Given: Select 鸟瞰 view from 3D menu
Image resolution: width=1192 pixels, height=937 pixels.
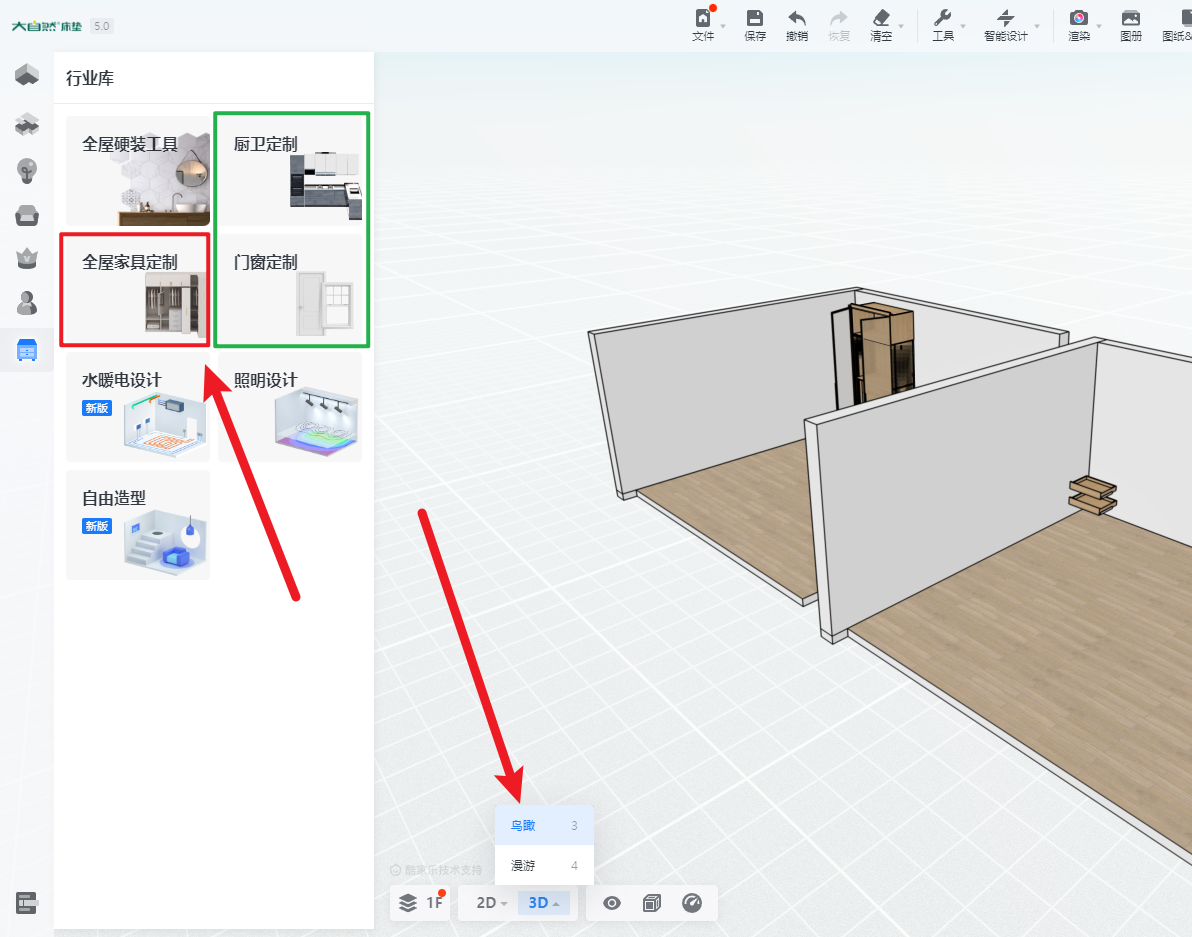Looking at the screenshot, I should pos(544,825).
